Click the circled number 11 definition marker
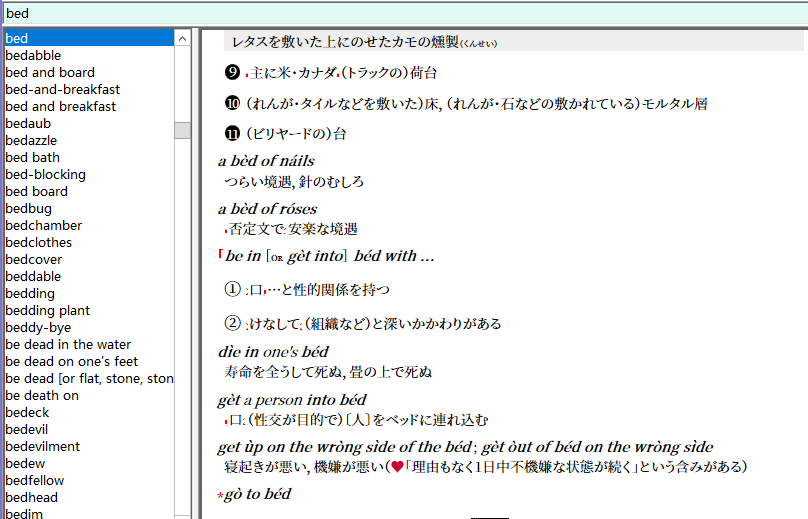Image resolution: width=808 pixels, height=519 pixels. [232, 133]
